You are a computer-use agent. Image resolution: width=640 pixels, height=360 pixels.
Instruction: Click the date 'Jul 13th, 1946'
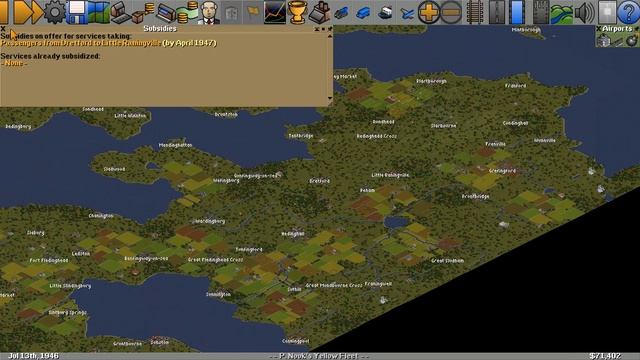[x=33, y=356]
